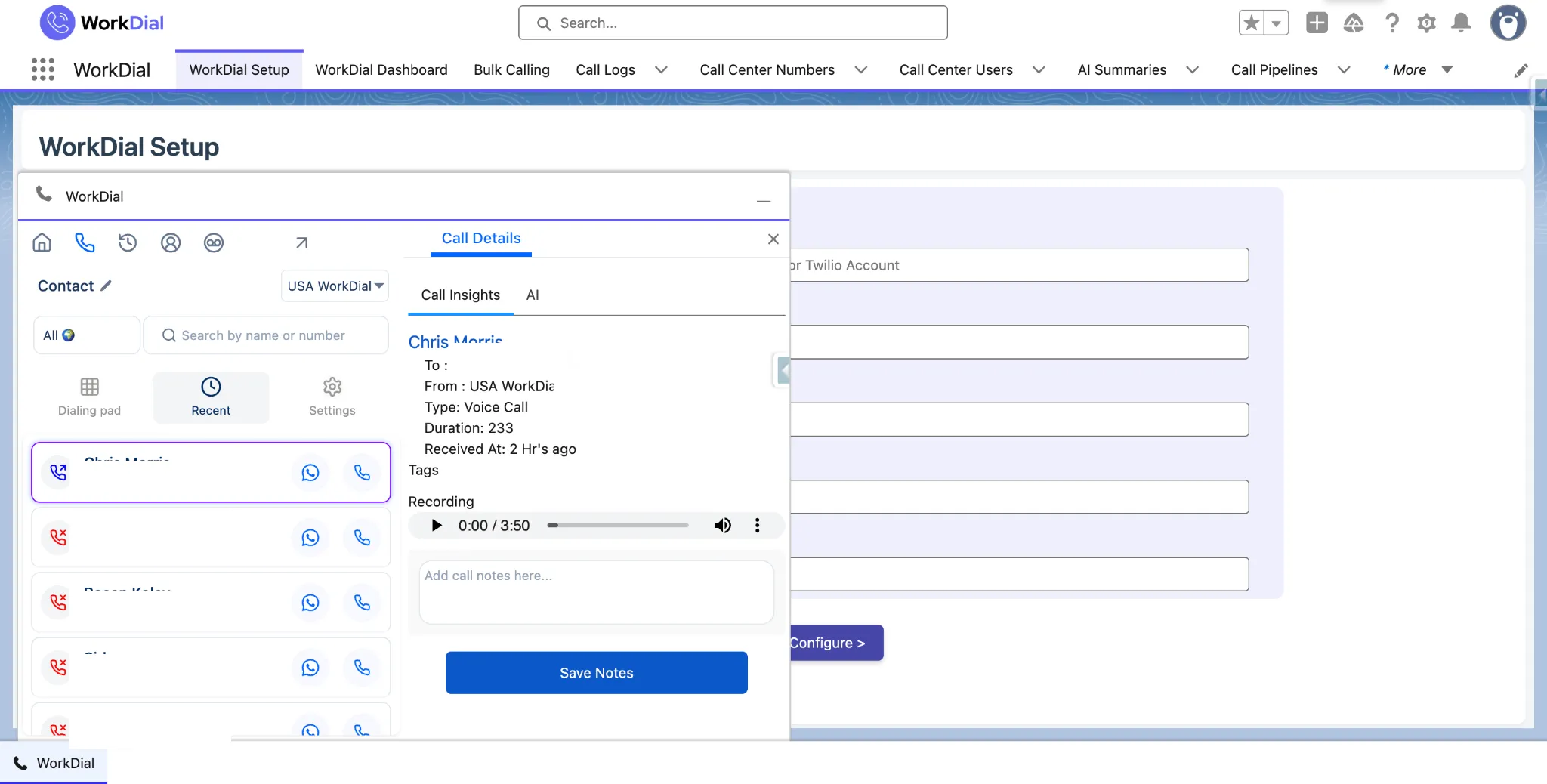1547x784 pixels.
Task: Open the Dialing pad
Action: pos(89,397)
